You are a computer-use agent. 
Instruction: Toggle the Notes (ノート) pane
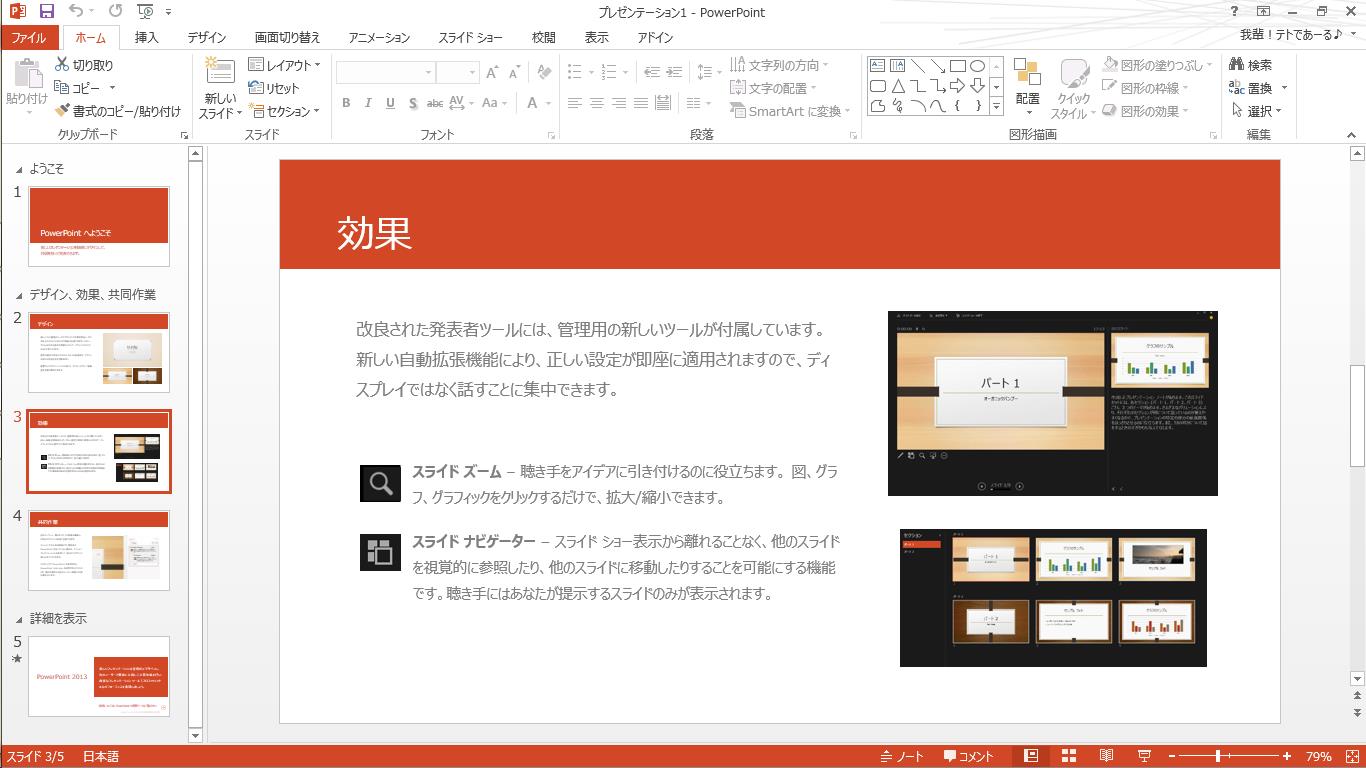coord(902,757)
